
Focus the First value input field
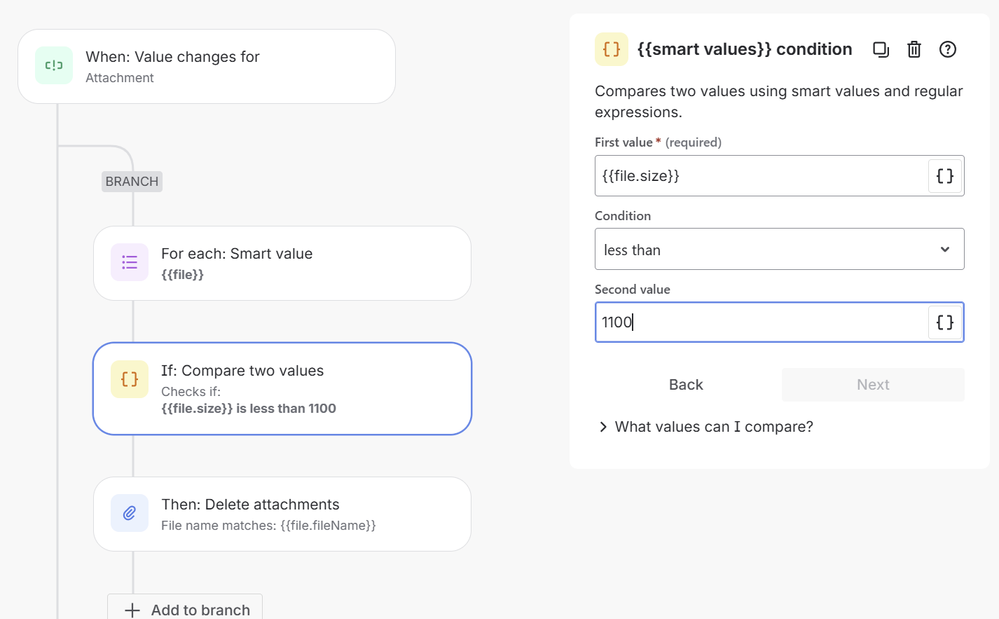pos(762,176)
